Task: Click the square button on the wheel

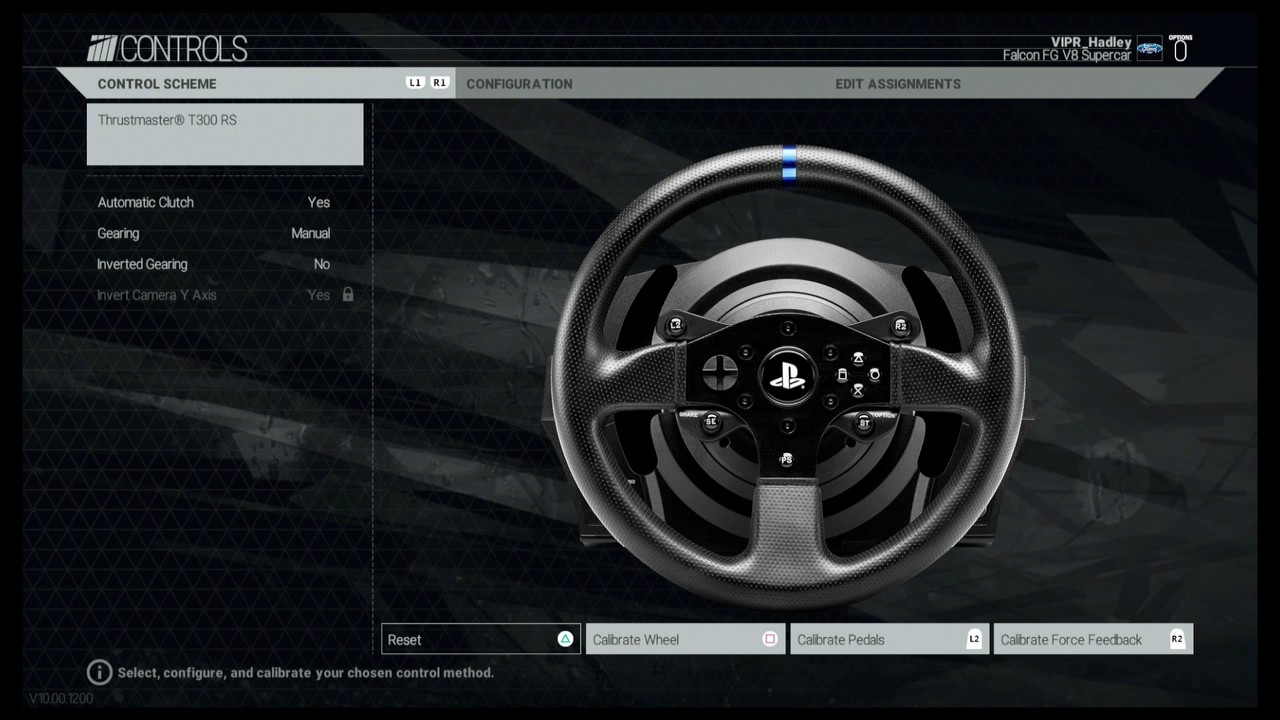Action: 842,375
